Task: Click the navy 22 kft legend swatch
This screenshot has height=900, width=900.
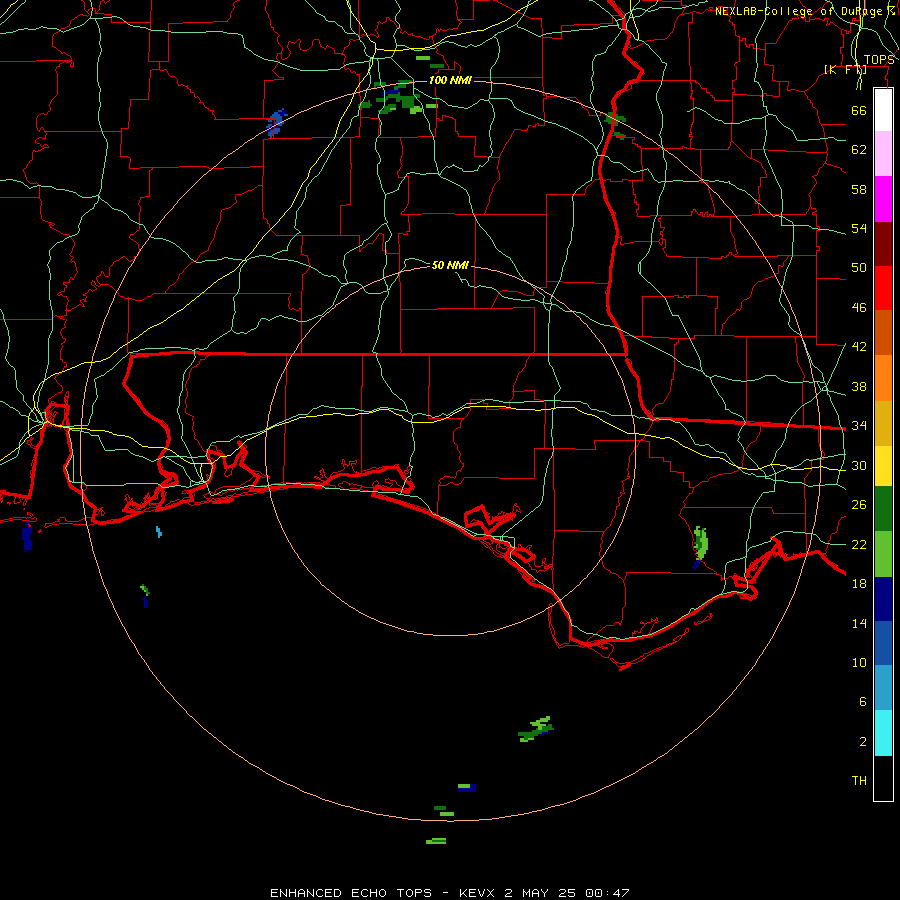Action: point(883,599)
